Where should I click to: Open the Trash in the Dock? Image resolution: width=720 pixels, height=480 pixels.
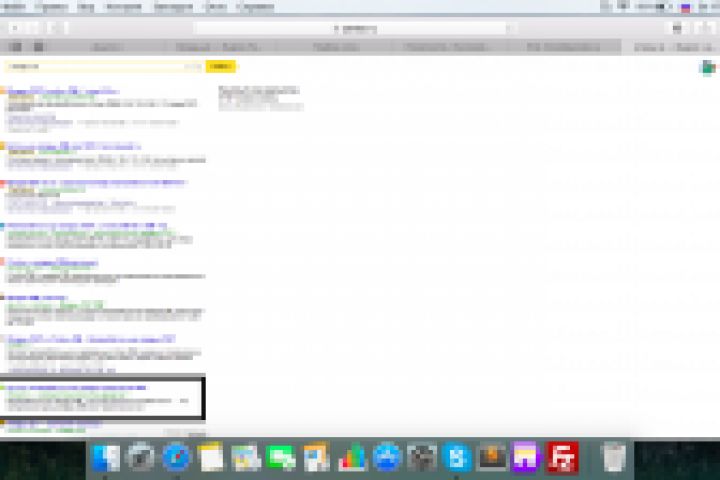pyautogui.click(x=614, y=457)
